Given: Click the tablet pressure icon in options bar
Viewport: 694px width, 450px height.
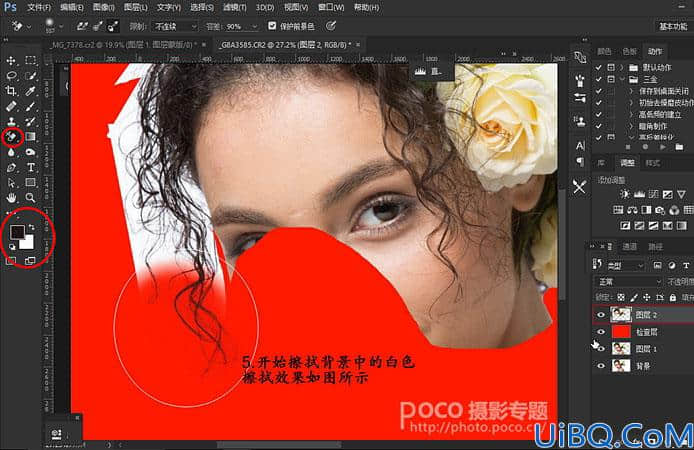Looking at the screenshot, I should pos(331,26).
